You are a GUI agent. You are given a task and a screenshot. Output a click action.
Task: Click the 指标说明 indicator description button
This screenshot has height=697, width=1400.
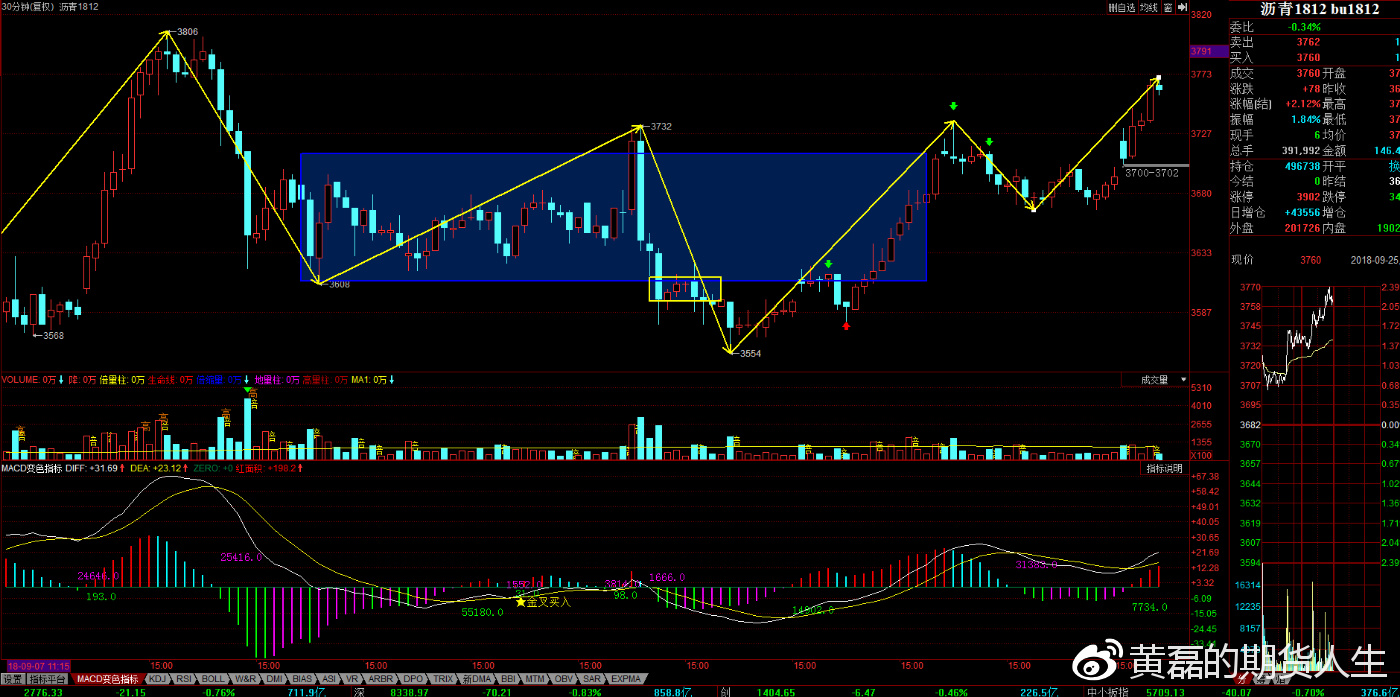pos(1164,468)
